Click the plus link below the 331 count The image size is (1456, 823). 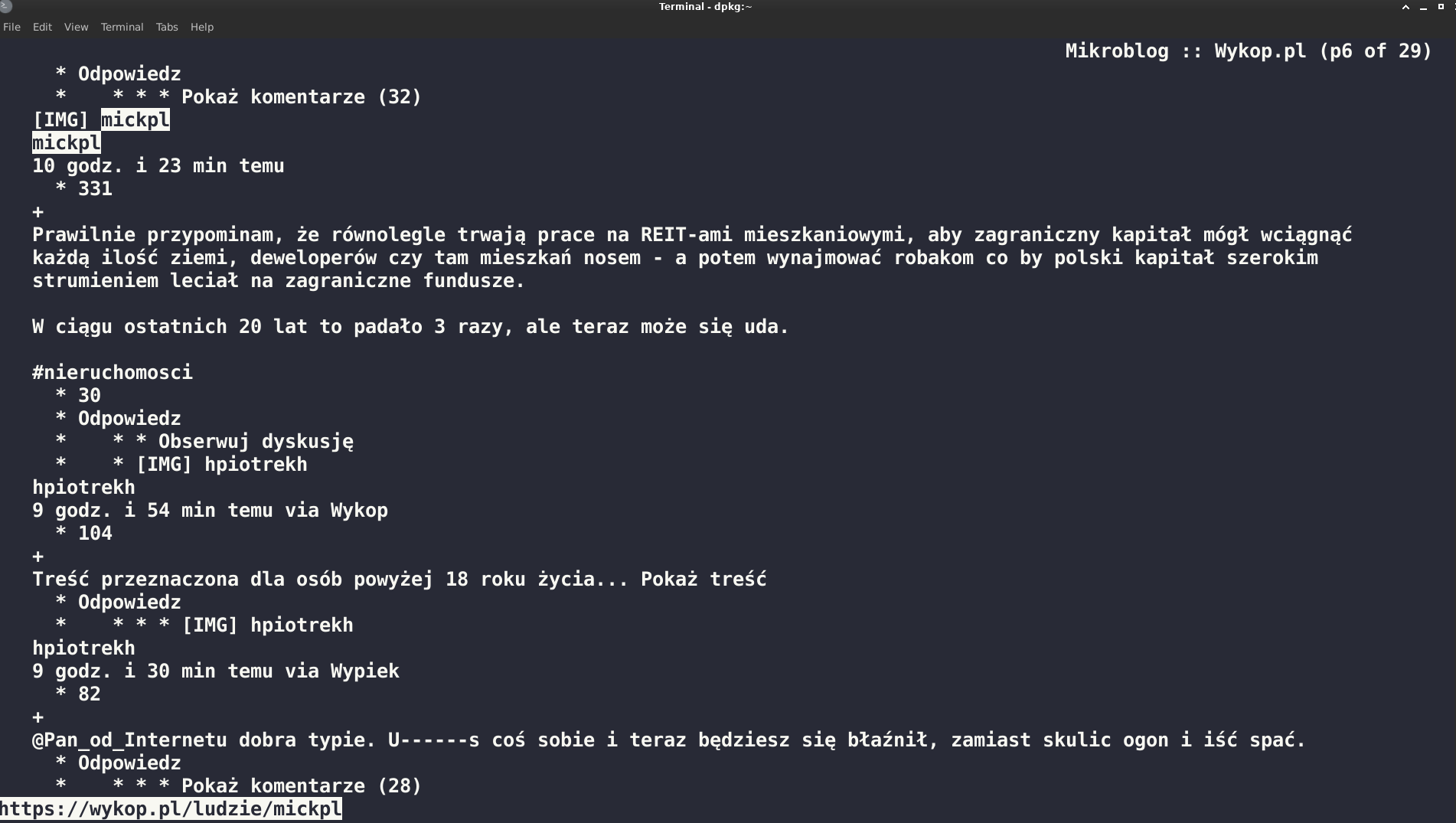[38, 212]
